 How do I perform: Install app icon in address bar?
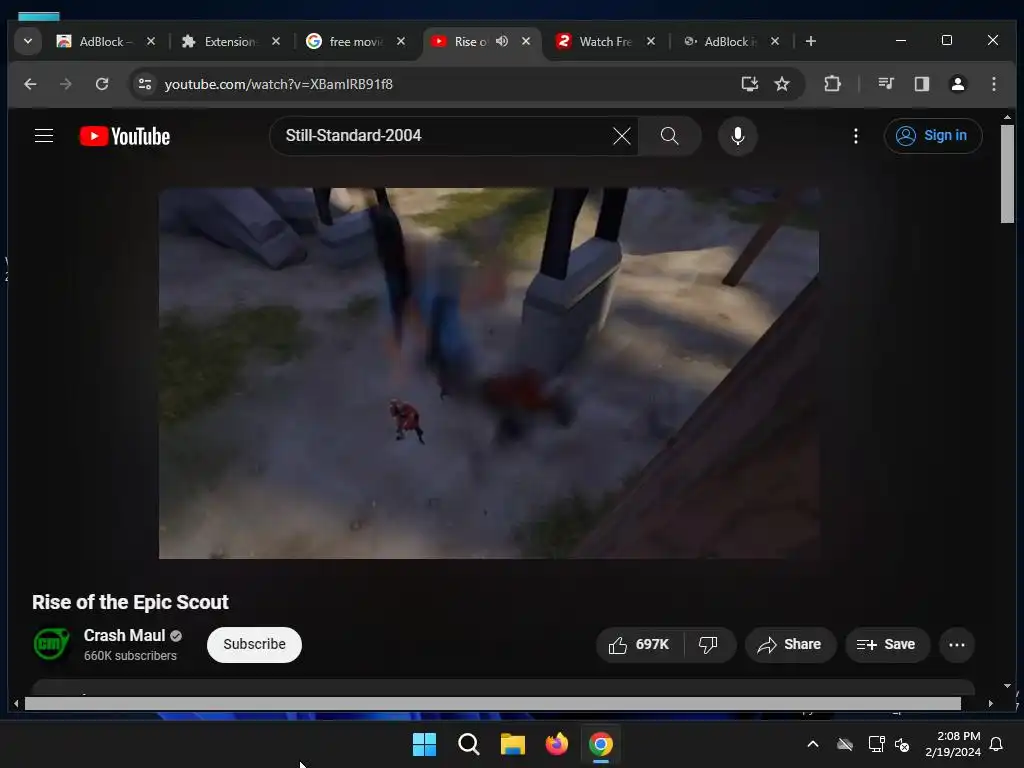pos(750,84)
